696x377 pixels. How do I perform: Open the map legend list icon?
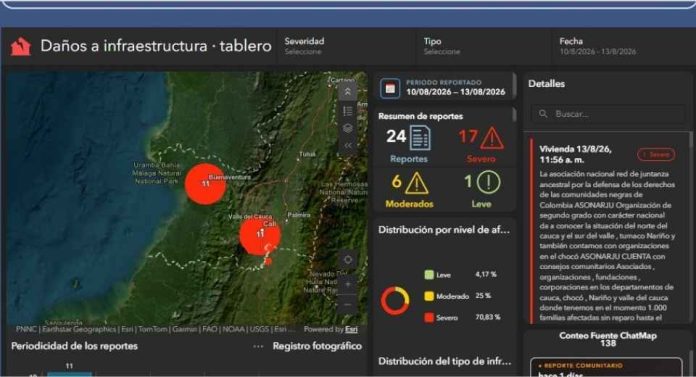point(348,111)
